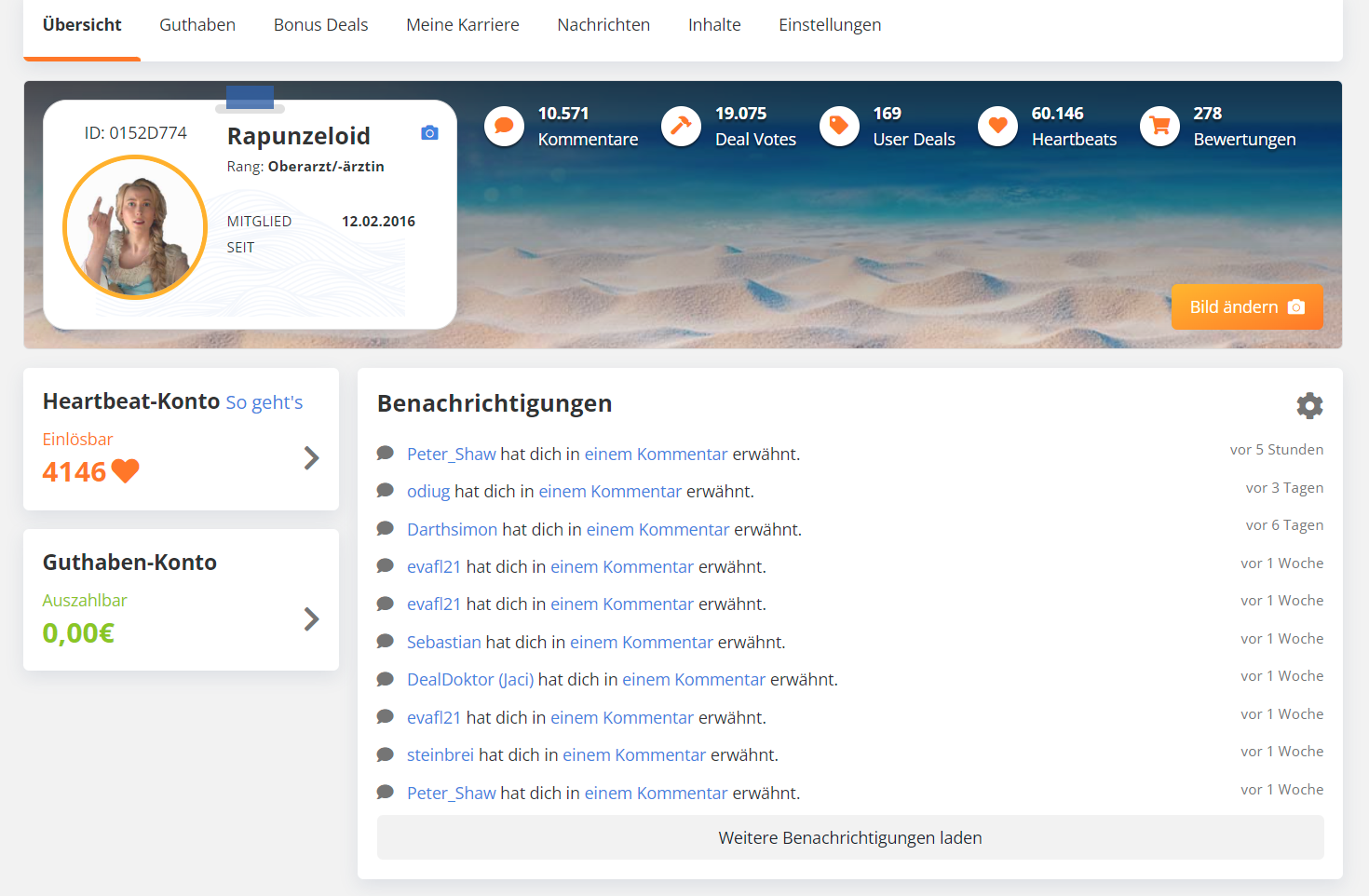Click the 12.02.2016 membership date

379,222
